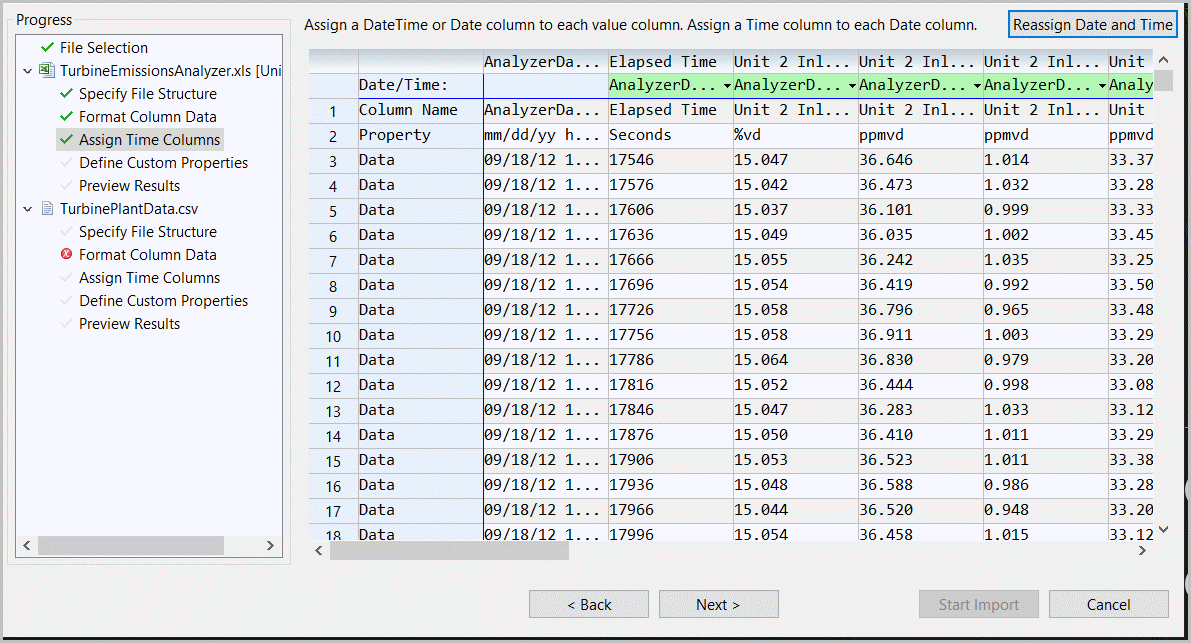This screenshot has width=1191, height=643.
Task: Click the red error icon on Format Column Data
Action: point(67,255)
